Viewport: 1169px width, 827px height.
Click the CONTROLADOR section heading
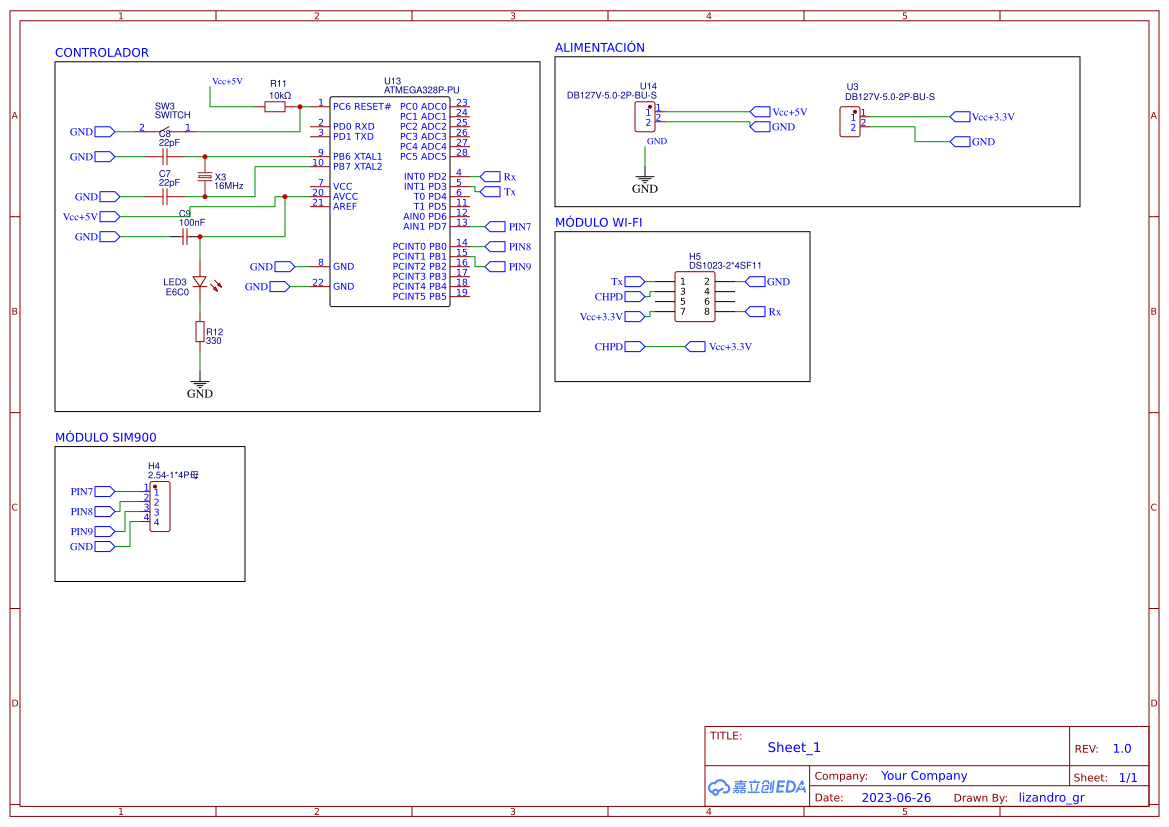[102, 52]
